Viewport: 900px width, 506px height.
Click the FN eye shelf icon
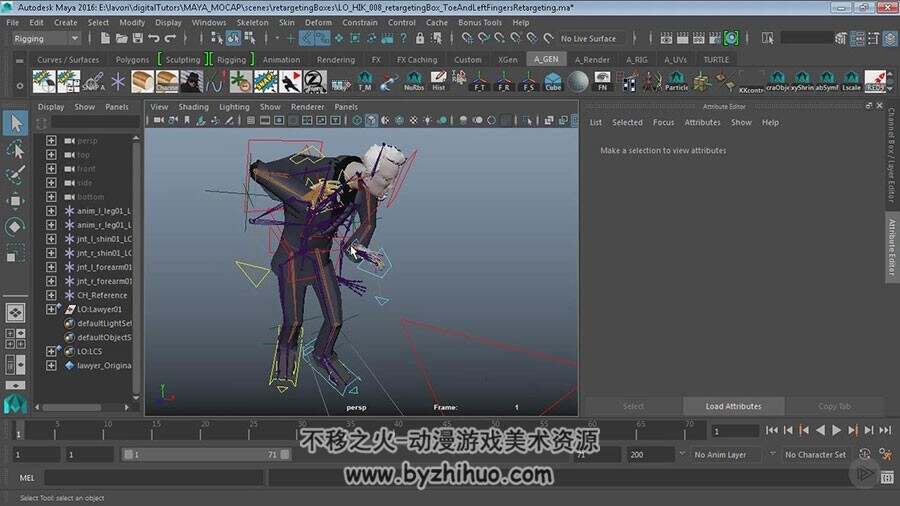(602, 81)
